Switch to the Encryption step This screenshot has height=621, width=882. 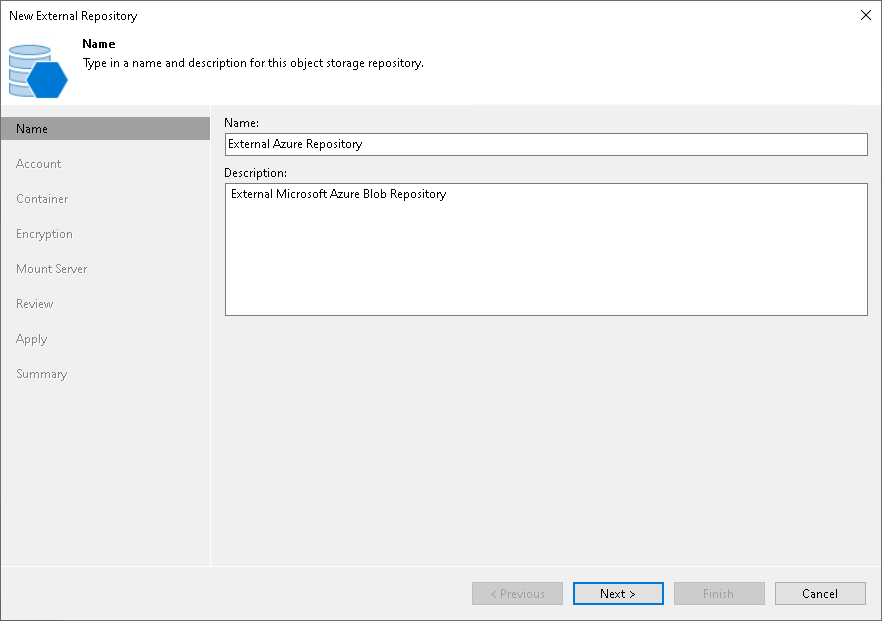pyautogui.click(x=44, y=234)
